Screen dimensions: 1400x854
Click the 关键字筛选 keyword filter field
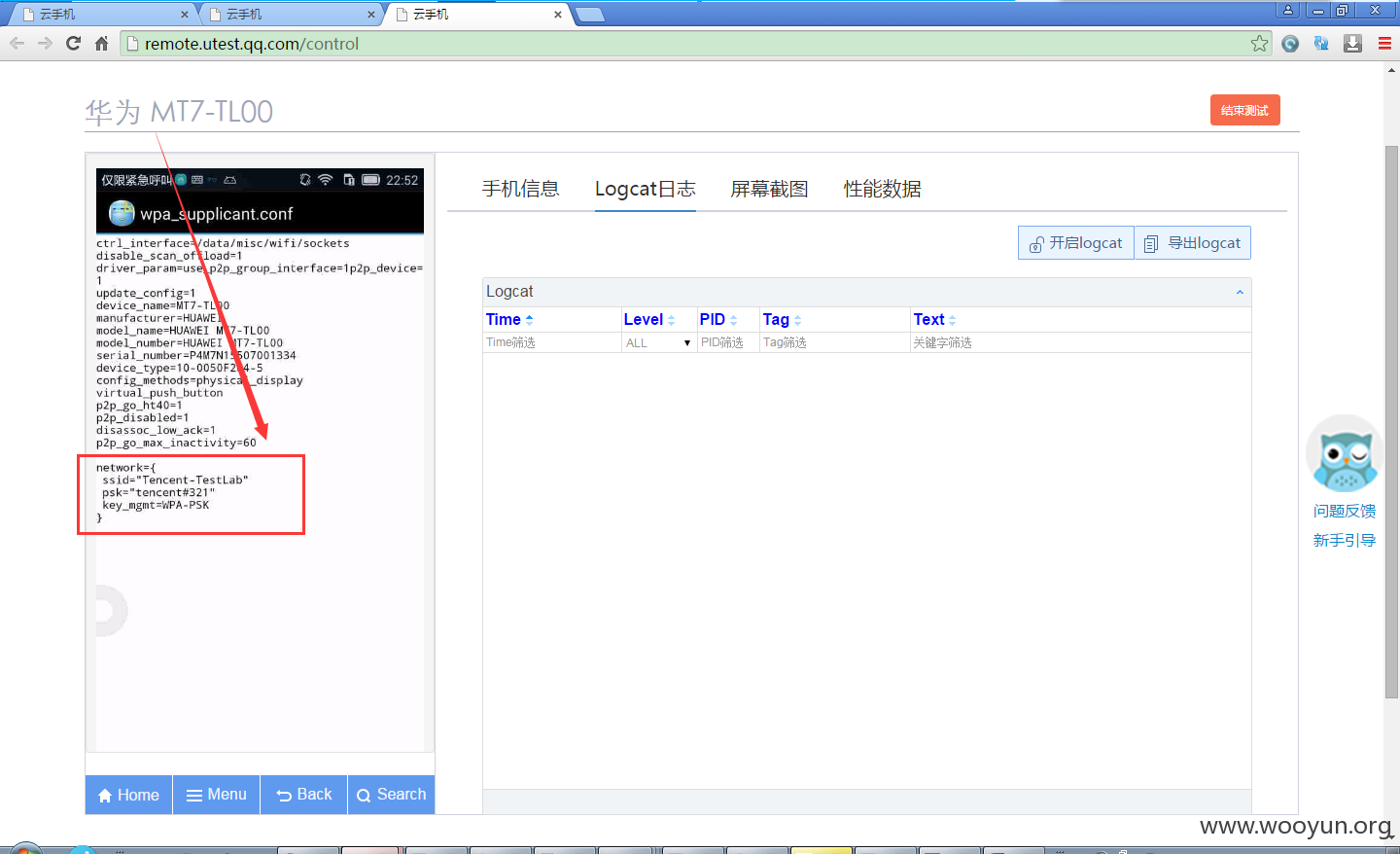1080,342
